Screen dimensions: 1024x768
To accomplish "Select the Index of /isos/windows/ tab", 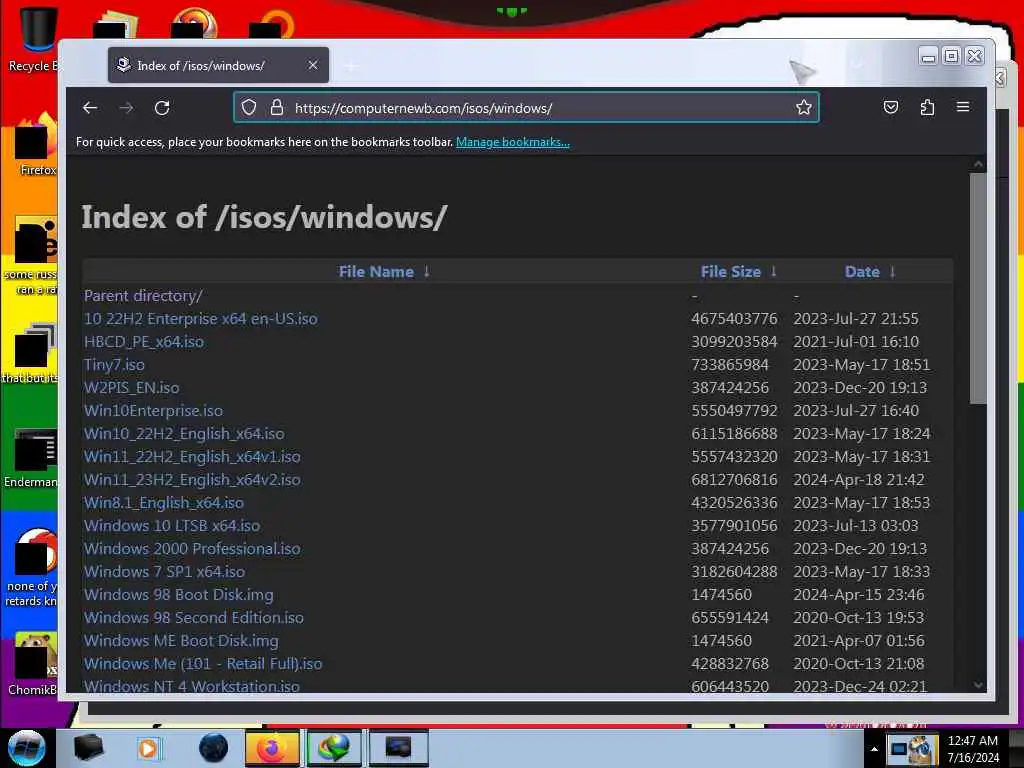I will point(218,65).
